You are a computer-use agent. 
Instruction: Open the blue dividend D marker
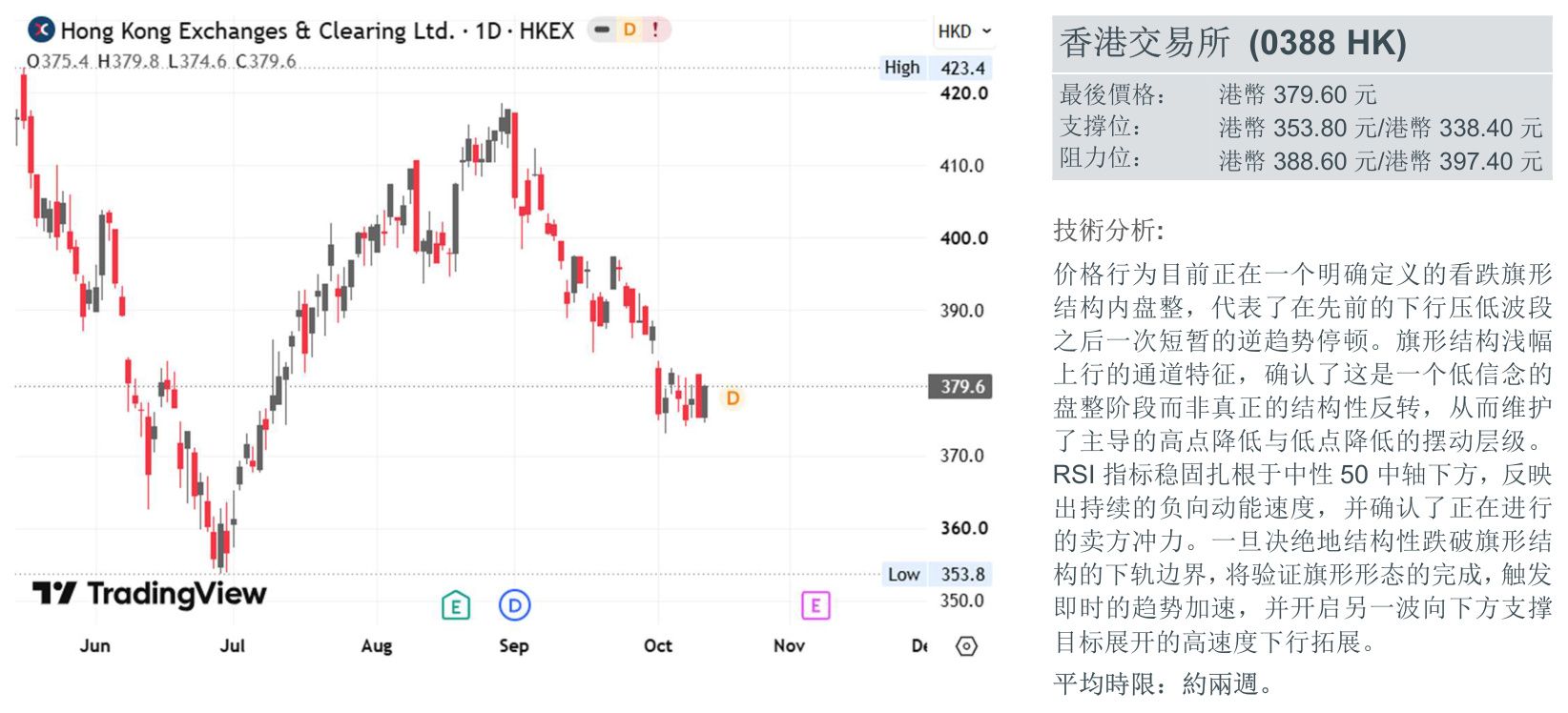click(515, 605)
